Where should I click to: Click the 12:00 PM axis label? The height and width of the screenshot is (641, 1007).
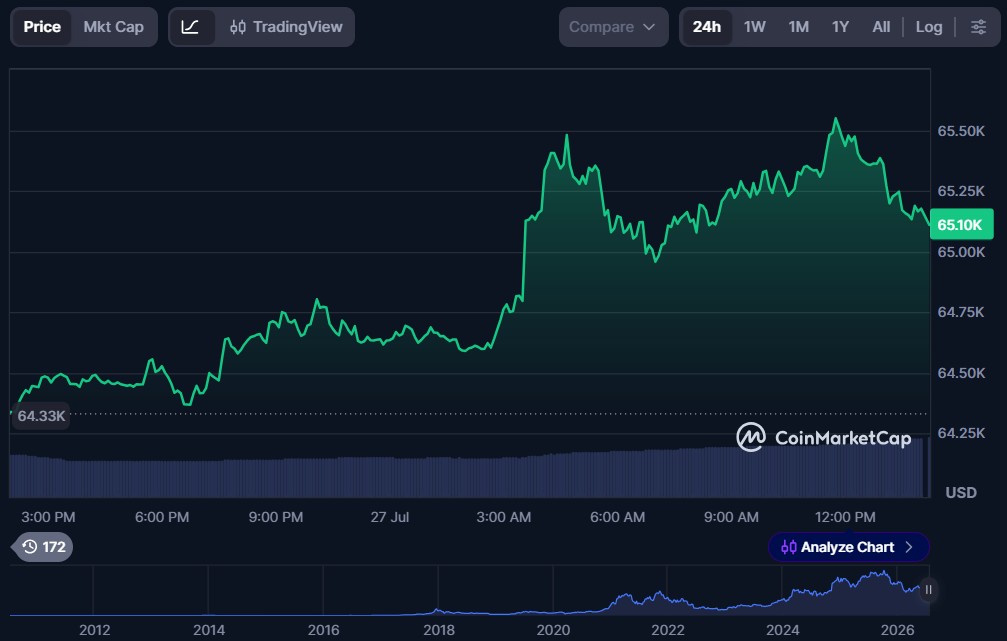point(845,517)
